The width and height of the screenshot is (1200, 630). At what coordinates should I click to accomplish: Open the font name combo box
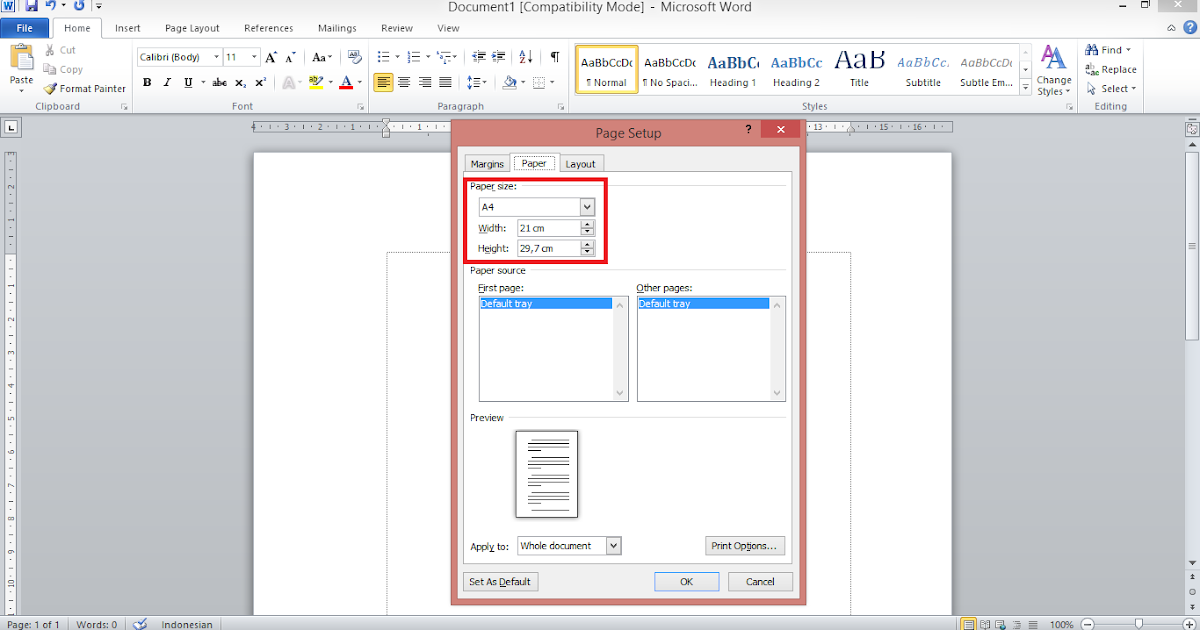[179, 57]
